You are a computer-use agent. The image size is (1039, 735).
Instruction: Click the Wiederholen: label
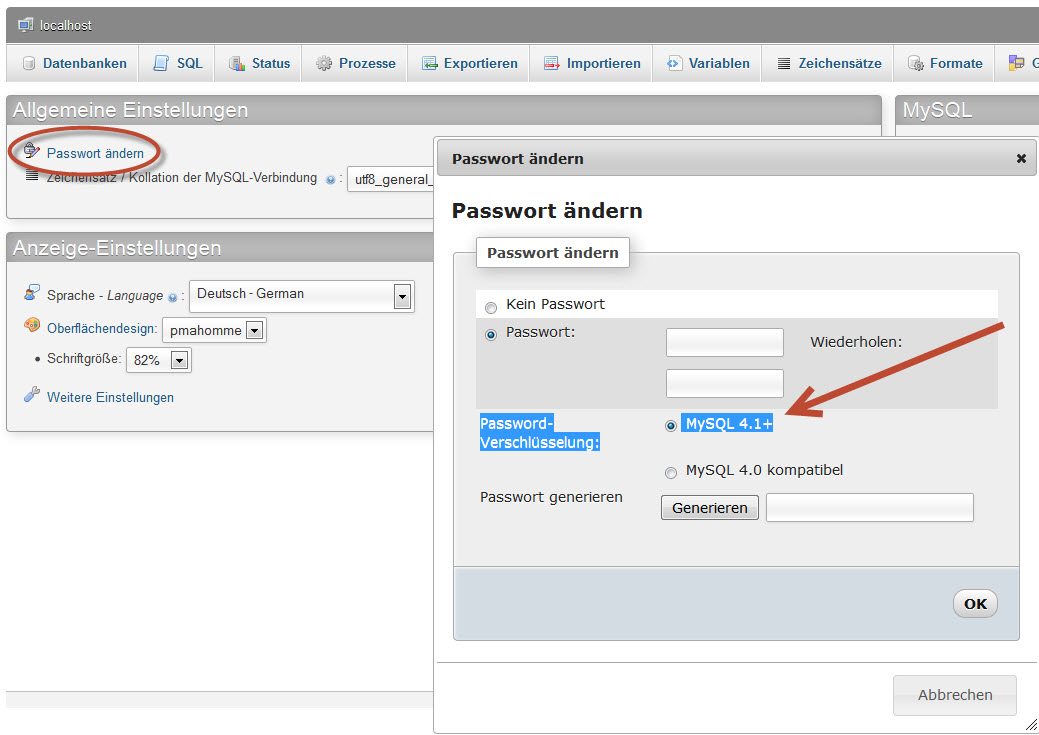click(856, 342)
